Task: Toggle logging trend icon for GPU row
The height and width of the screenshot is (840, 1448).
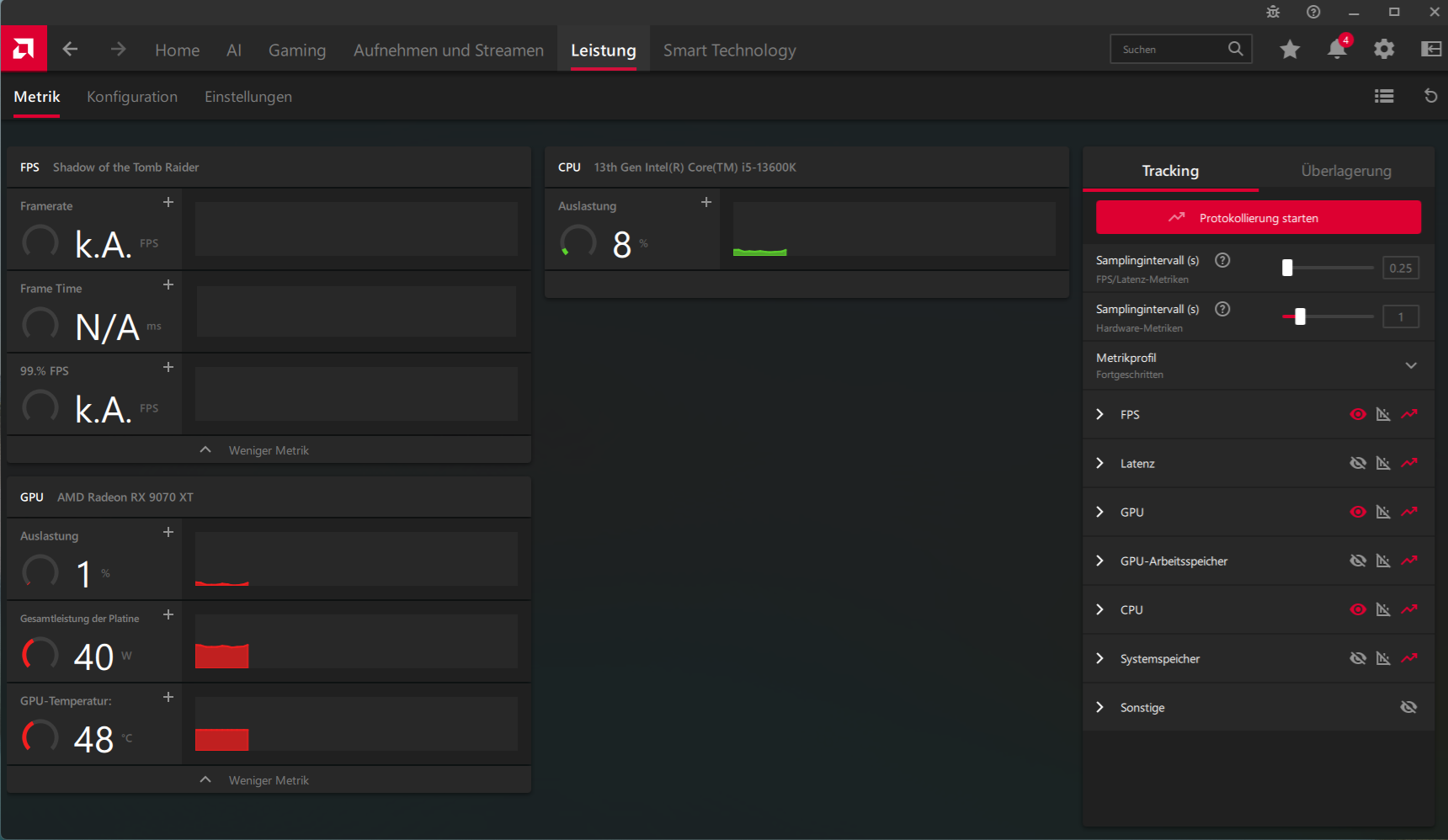Action: pos(1409,512)
